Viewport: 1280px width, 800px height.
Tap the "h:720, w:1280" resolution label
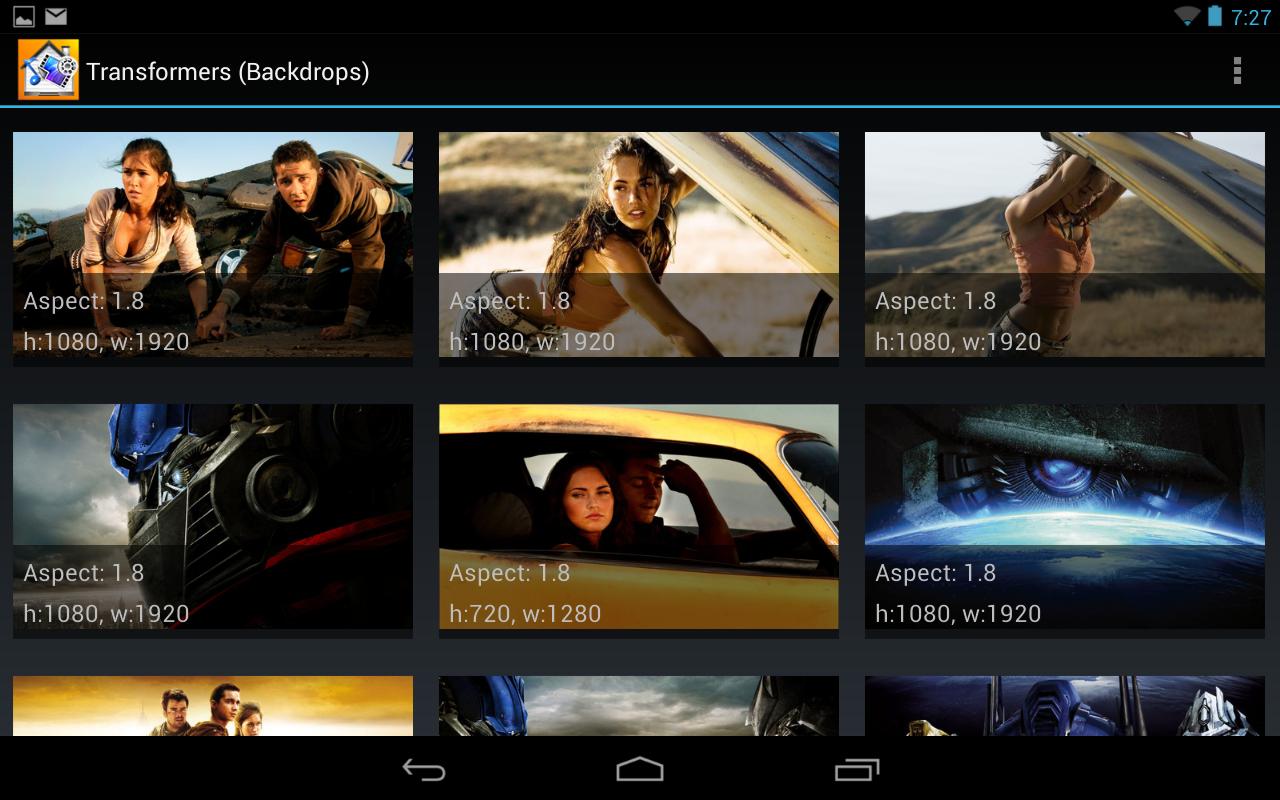coord(525,613)
